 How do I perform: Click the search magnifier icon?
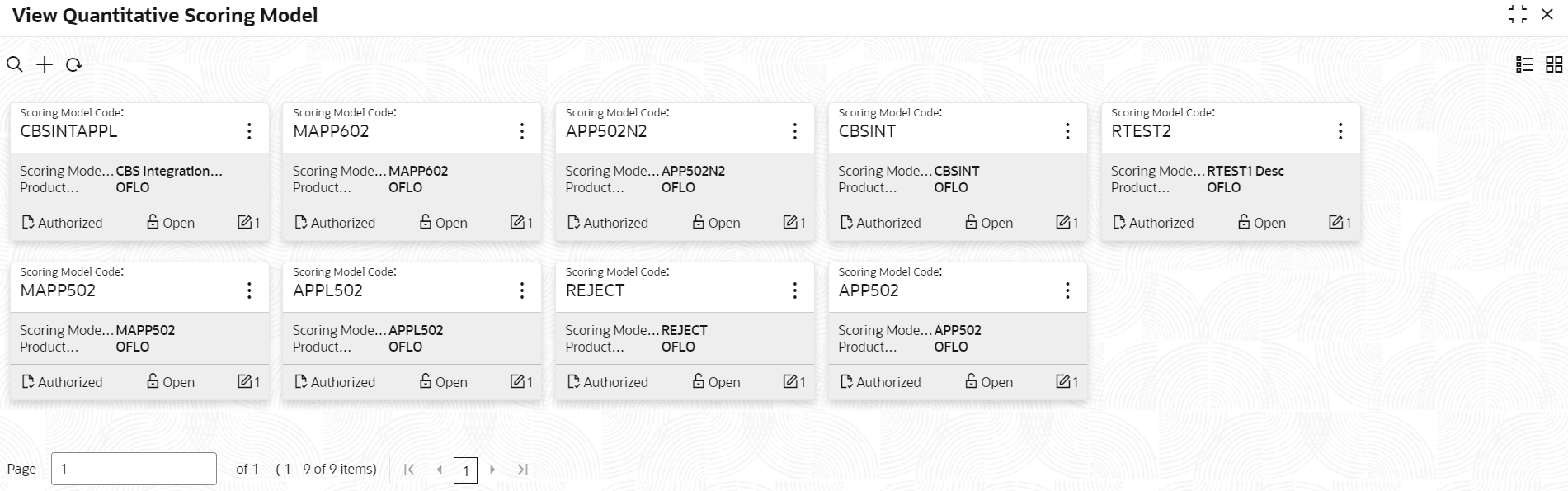(15, 64)
